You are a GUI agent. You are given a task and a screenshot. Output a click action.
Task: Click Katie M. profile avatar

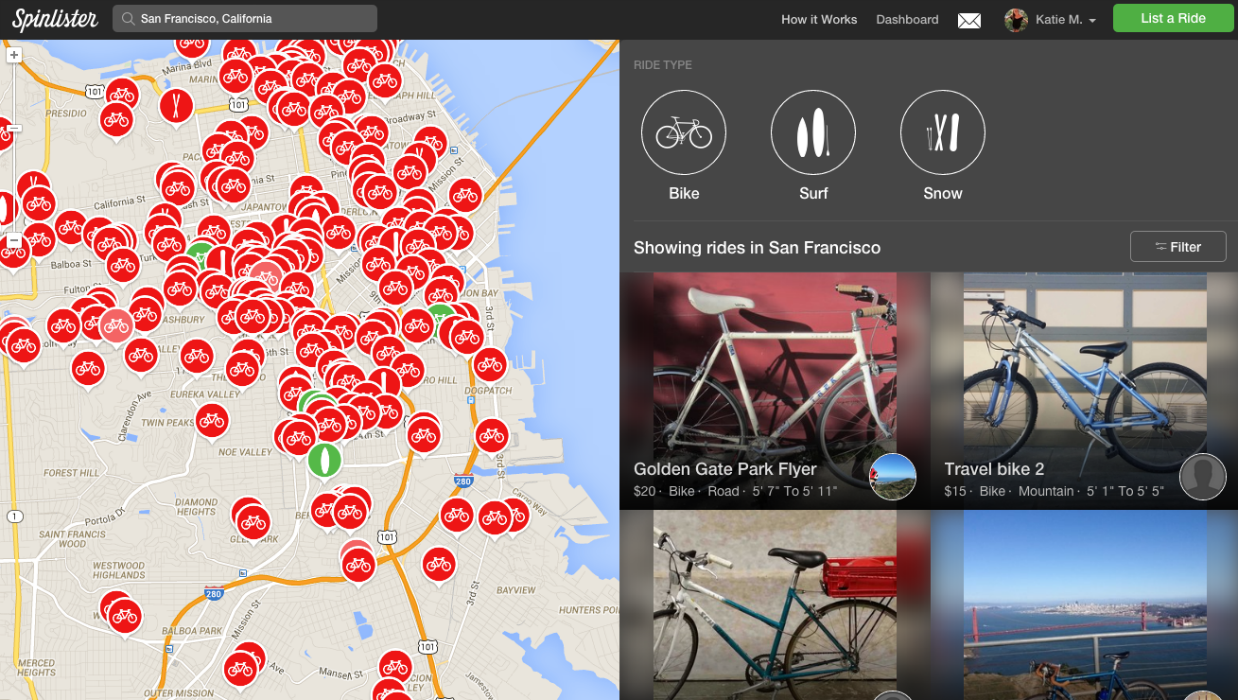tap(1016, 20)
